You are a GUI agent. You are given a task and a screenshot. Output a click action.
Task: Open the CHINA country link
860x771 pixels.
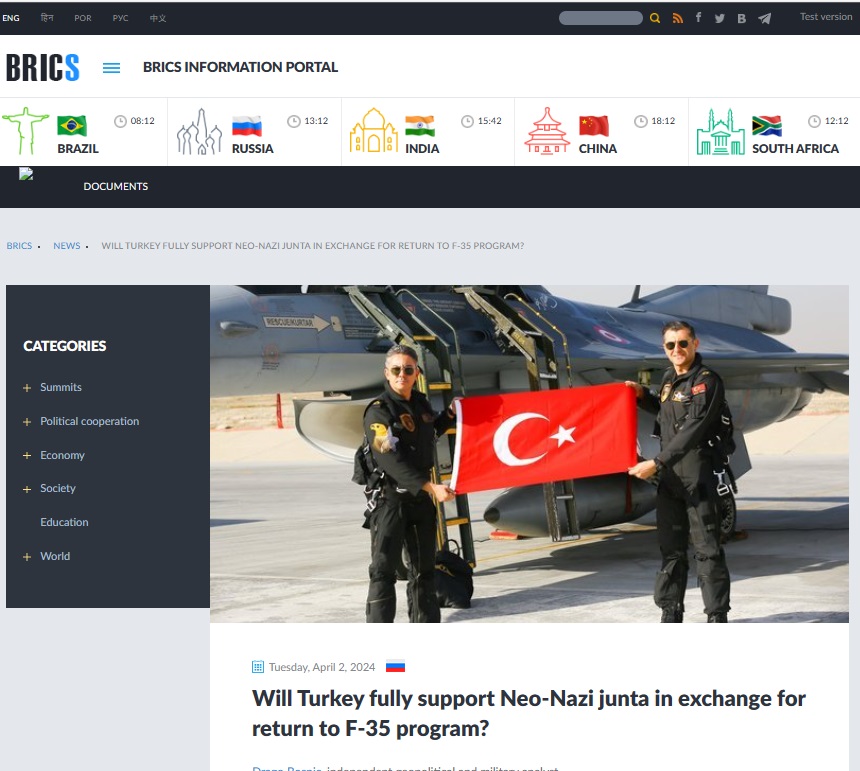598,149
